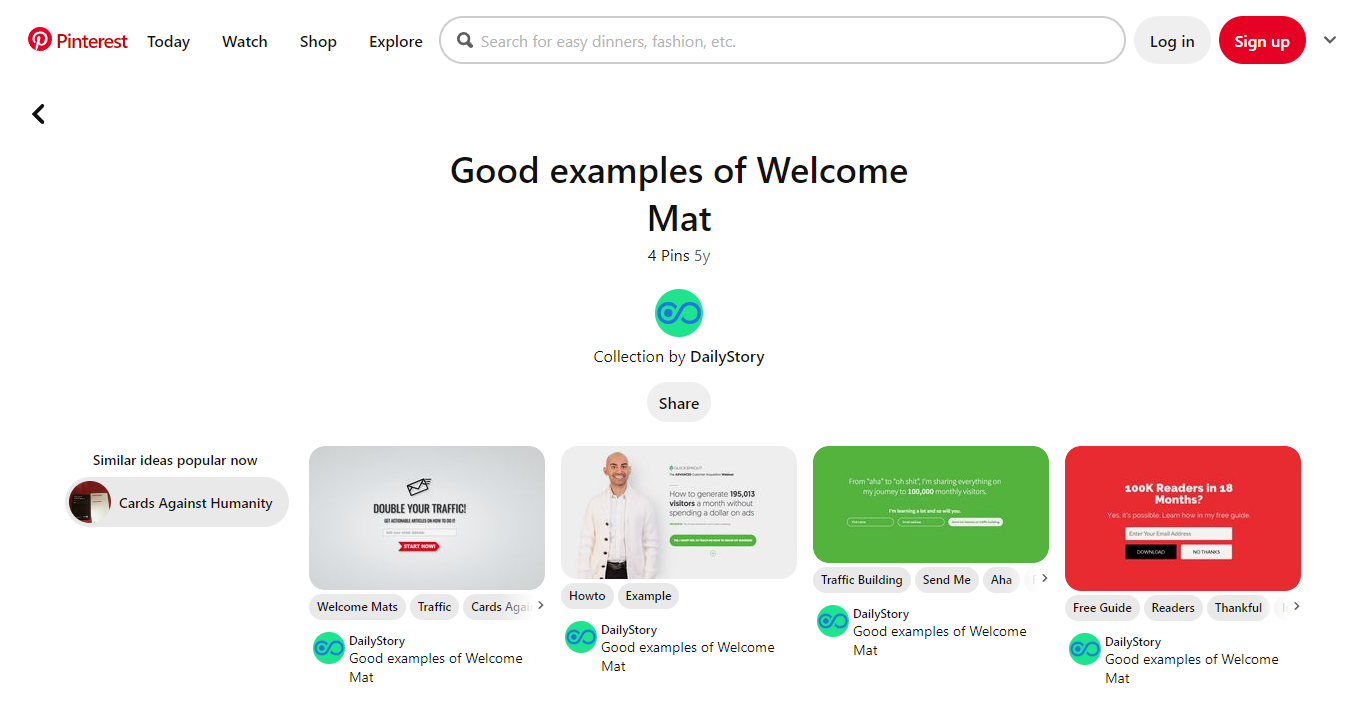Expand hidden tags on the red pin
Image resolution: width=1357 pixels, height=716 pixels.
(1295, 607)
